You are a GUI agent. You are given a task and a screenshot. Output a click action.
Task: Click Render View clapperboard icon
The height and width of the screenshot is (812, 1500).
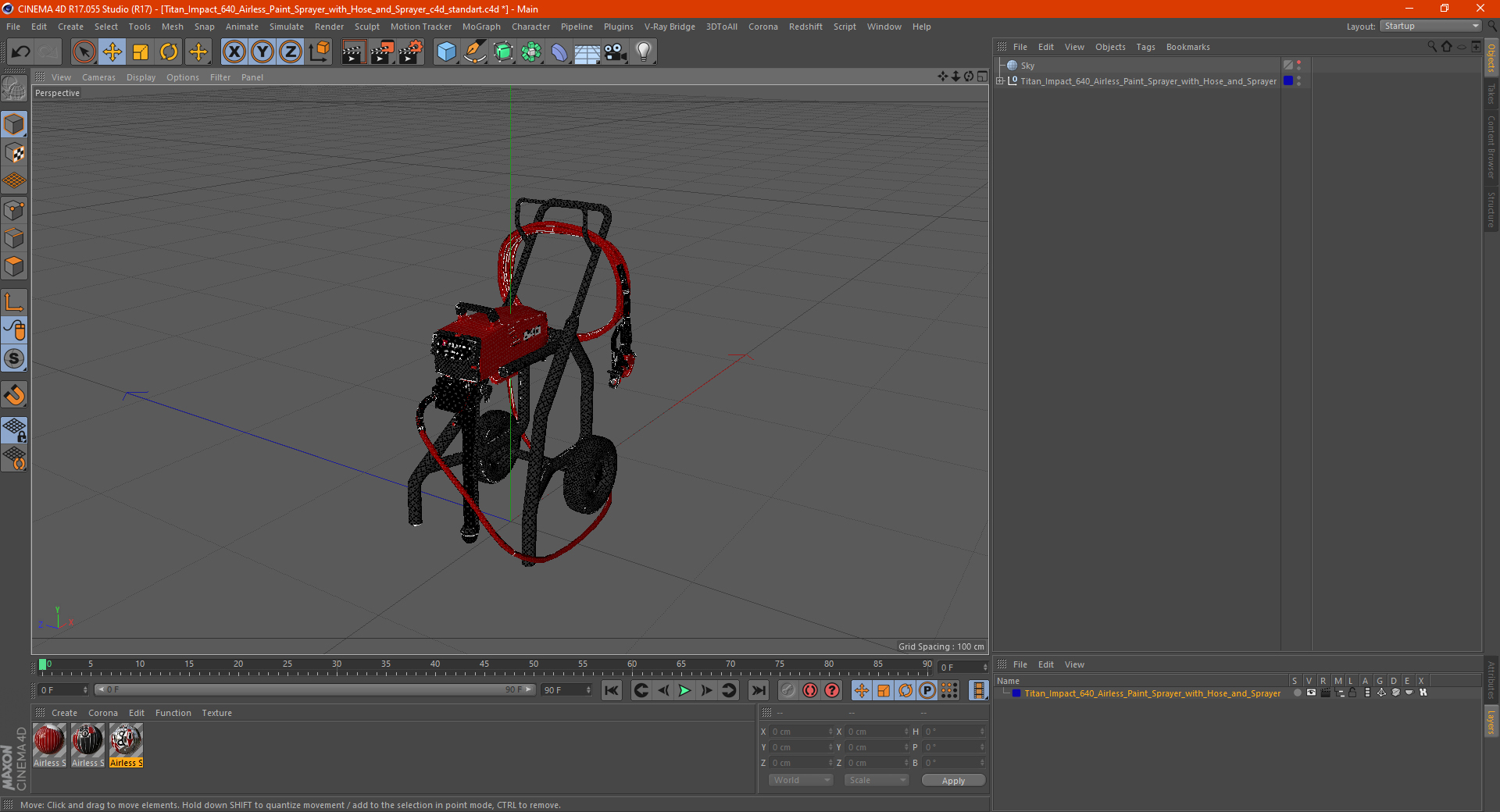tap(353, 52)
